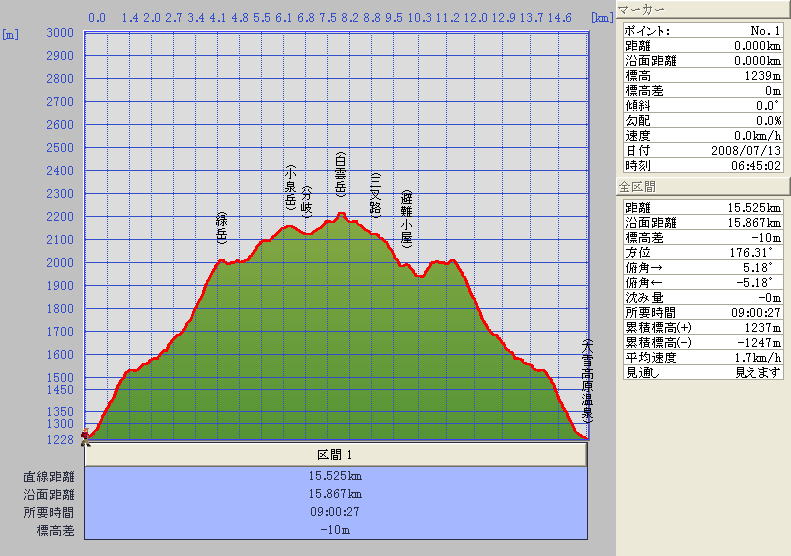Click the 見通し 見えます value

tap(758, 372)
